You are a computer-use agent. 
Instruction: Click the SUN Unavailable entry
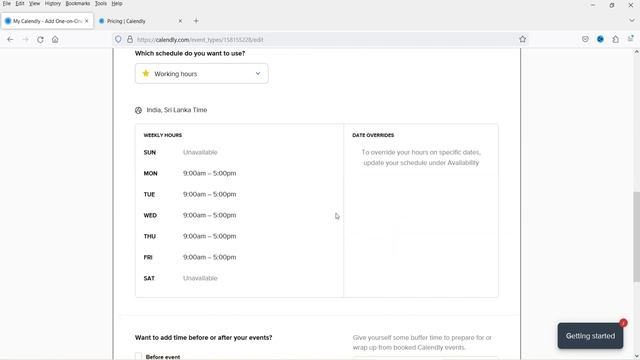click(200, 152)
